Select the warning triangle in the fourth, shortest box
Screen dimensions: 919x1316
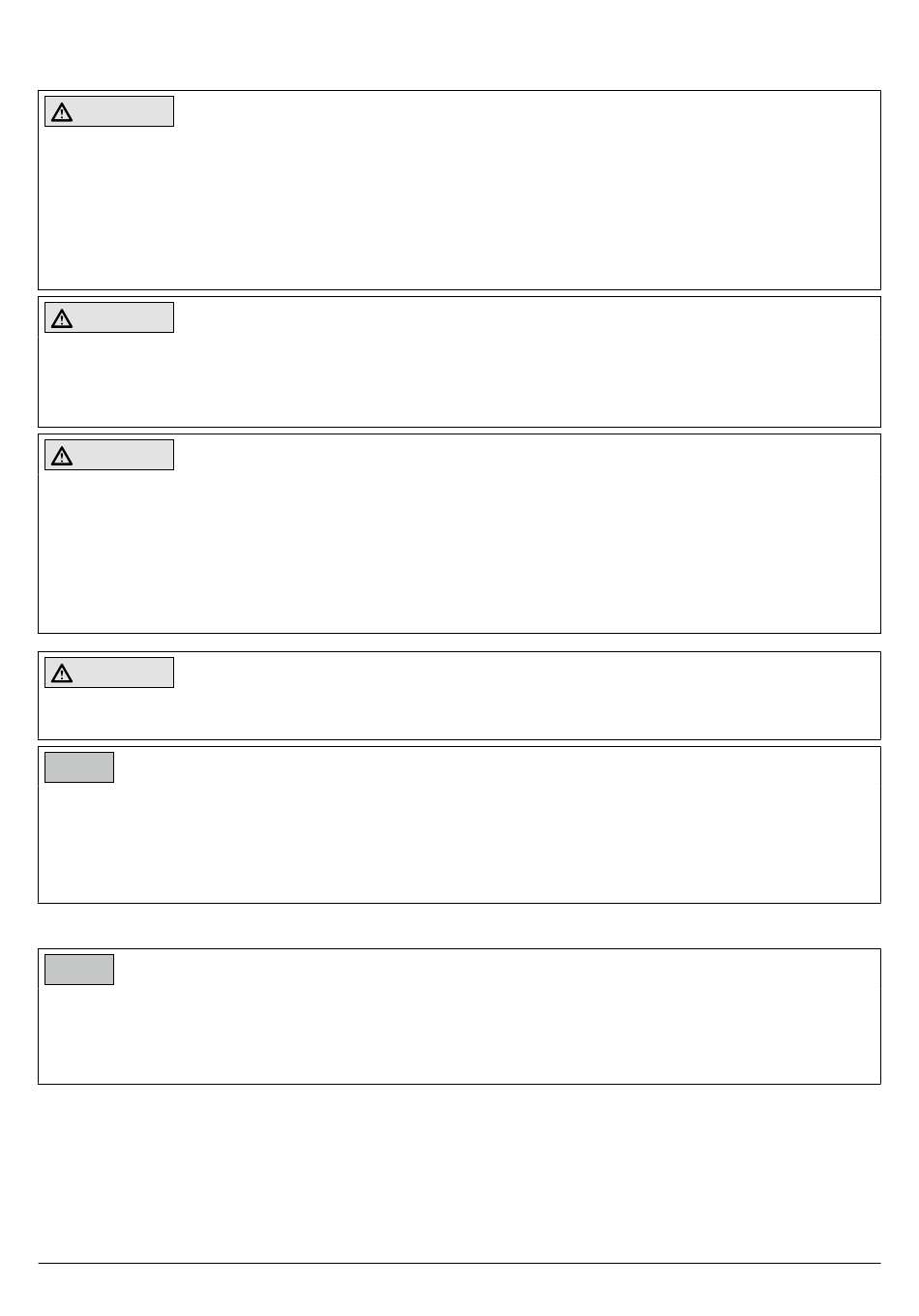(x=62, y=673)
